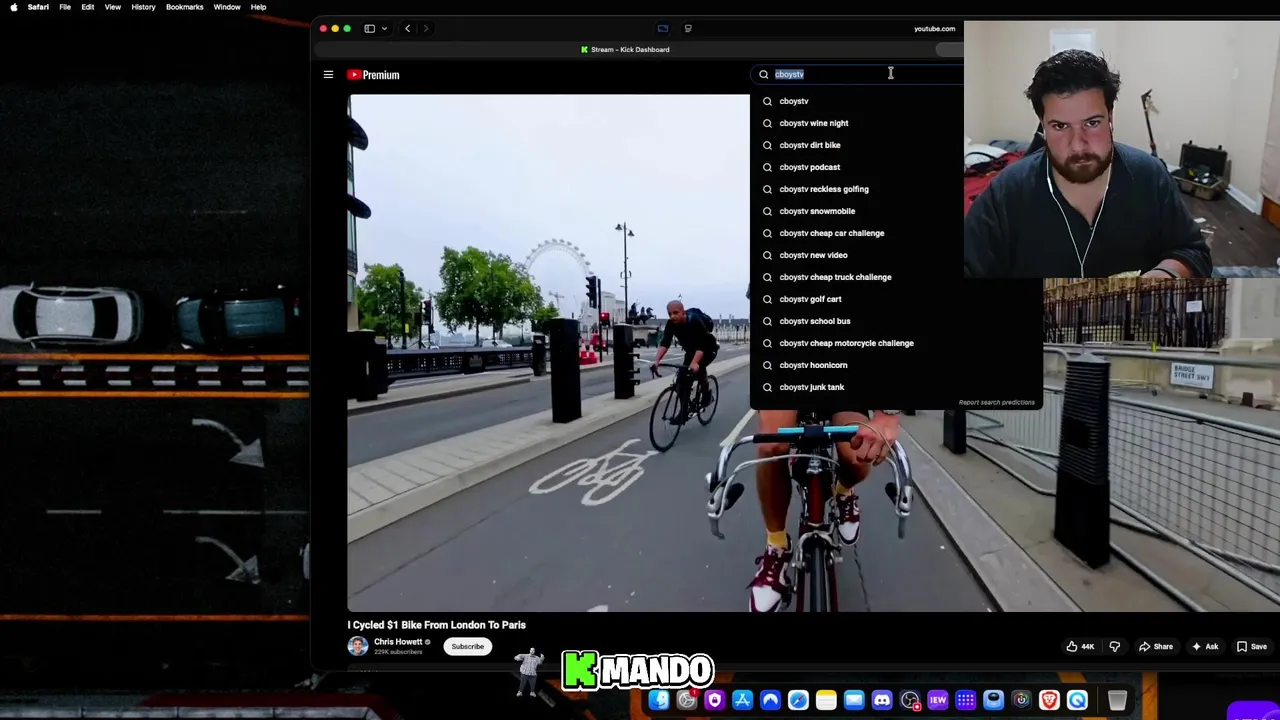Open sidebar tab group dropdown chevron
The height and width of the screenshot is (720, 1280).
pyautogui.click(x=384, y=29)
